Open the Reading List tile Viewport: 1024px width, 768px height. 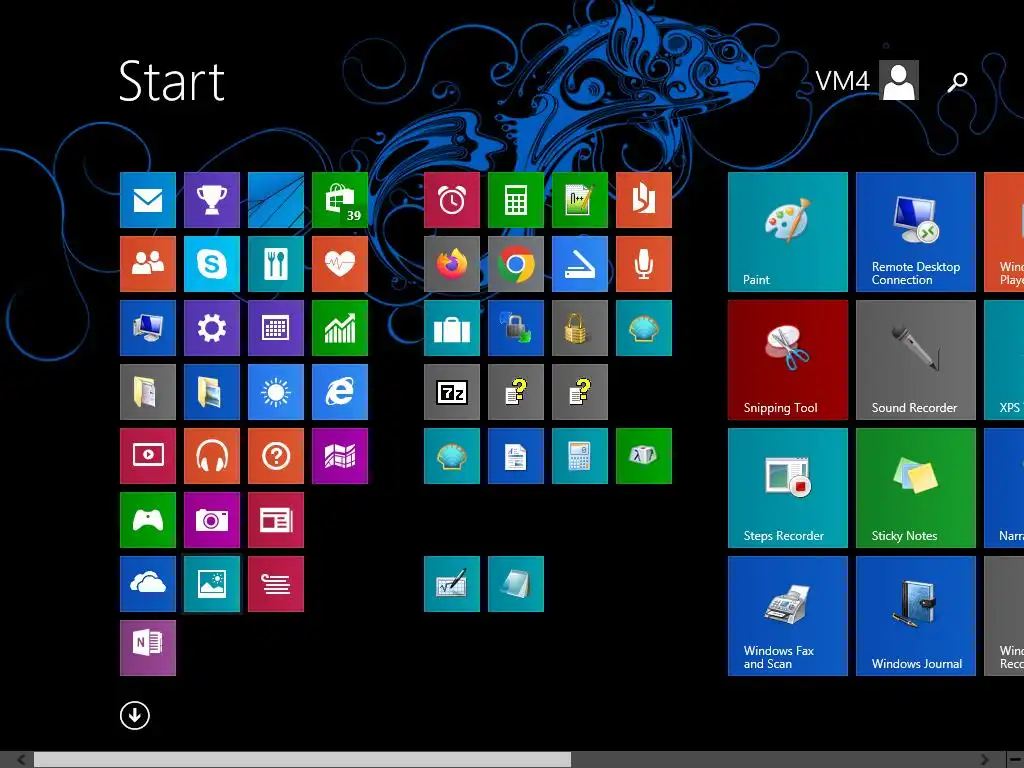point(276,584)
